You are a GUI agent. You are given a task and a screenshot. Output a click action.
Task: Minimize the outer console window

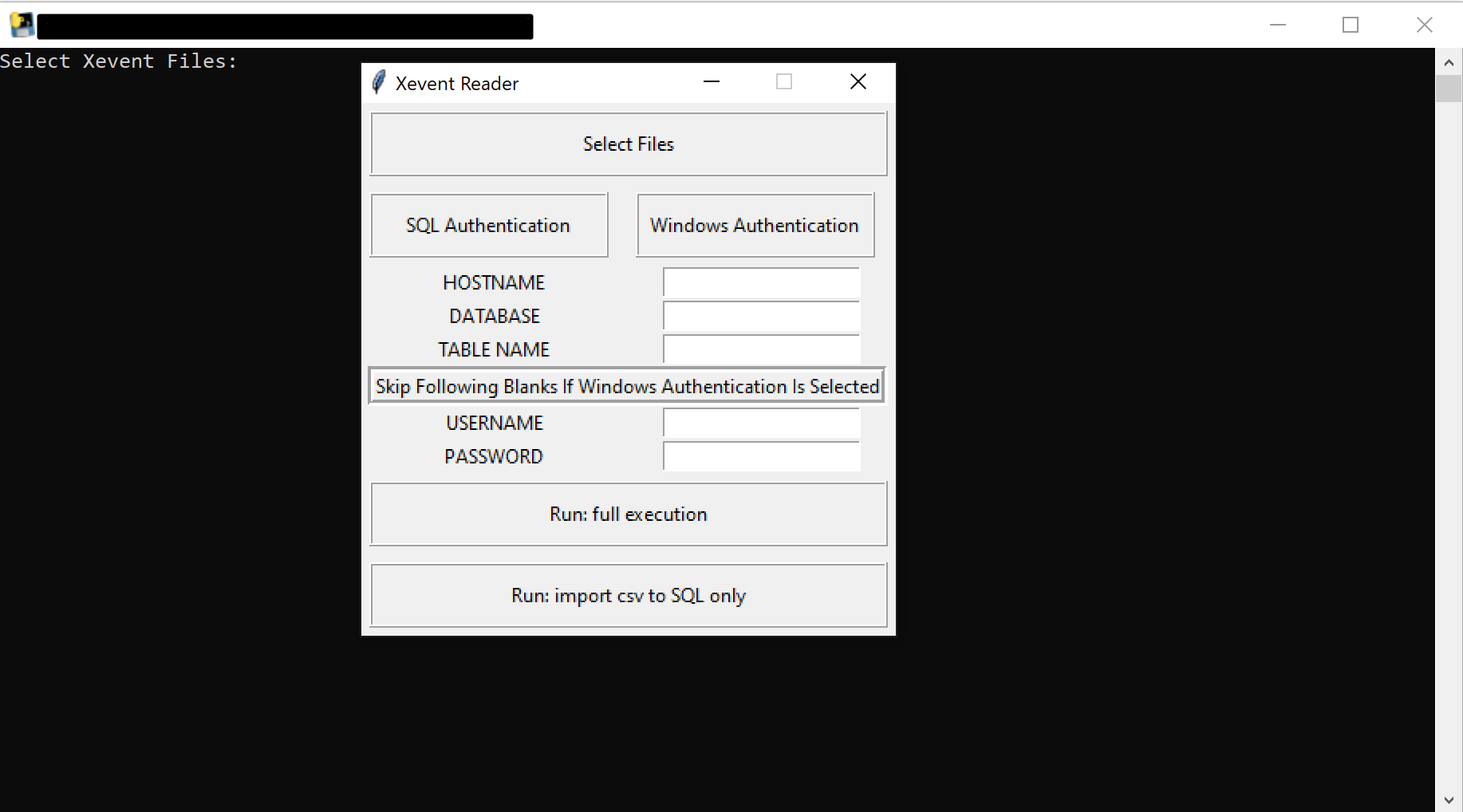click(1277, 25)
